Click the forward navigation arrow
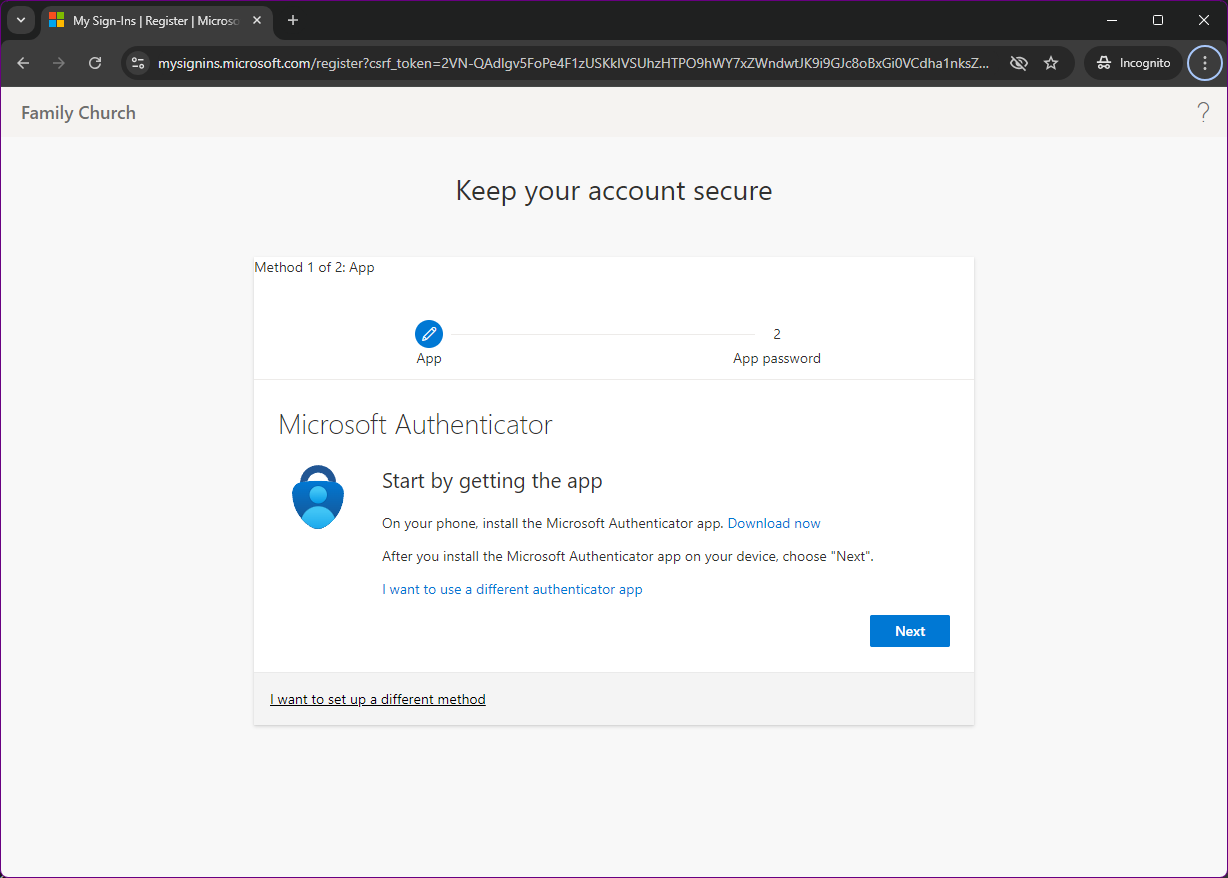 [59, 63]
